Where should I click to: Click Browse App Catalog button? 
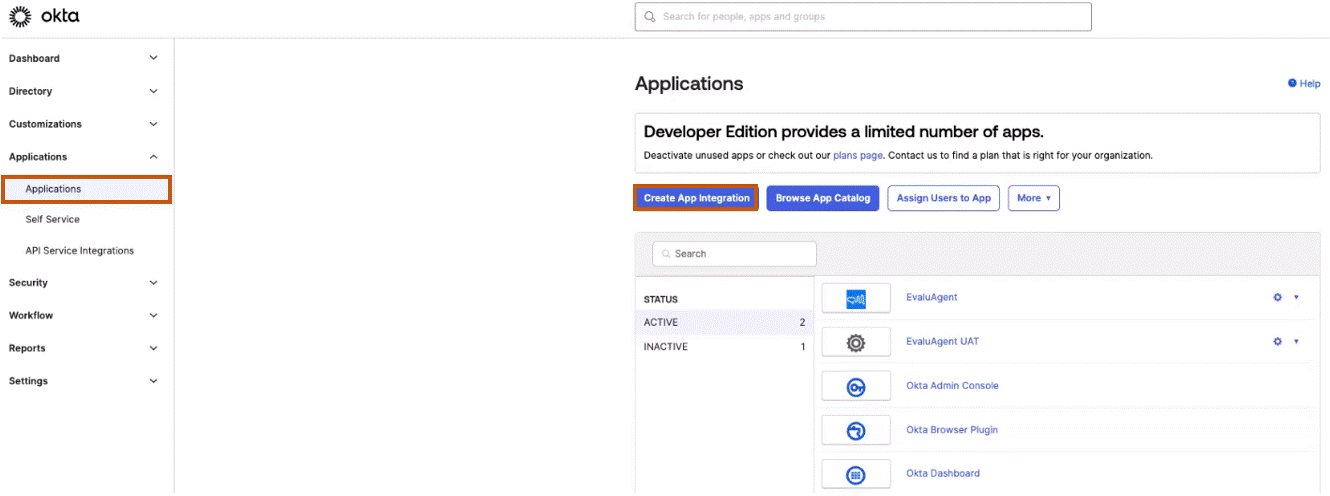(x=823, y=198)
